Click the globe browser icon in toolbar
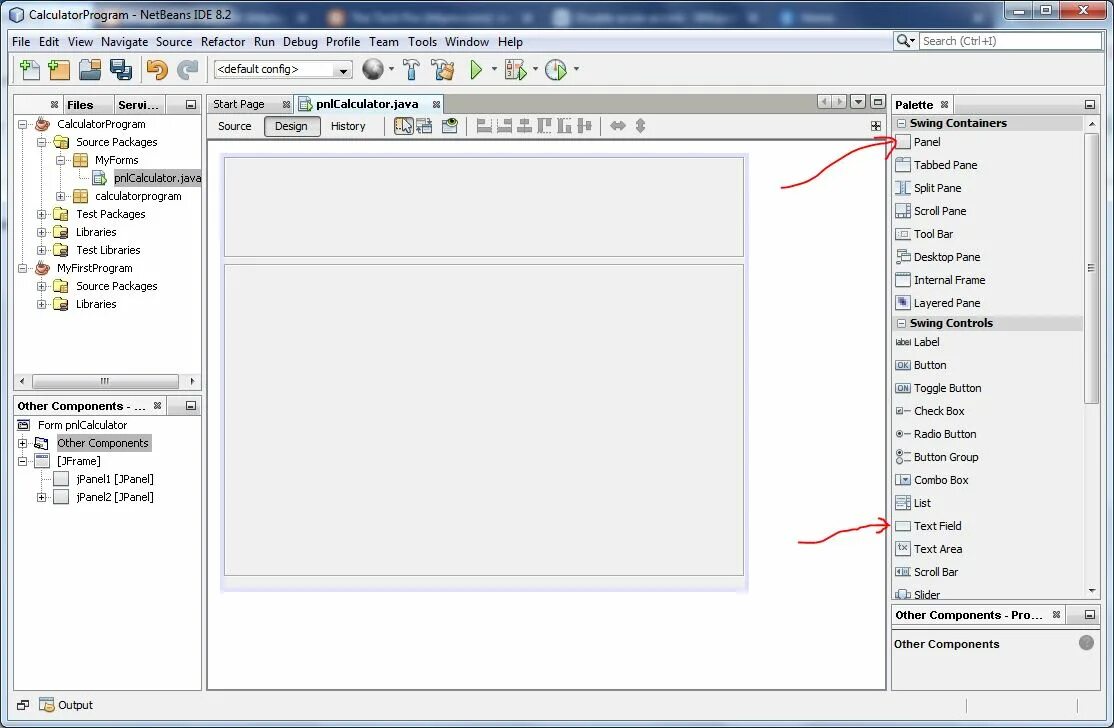 [x=372, y=69]
